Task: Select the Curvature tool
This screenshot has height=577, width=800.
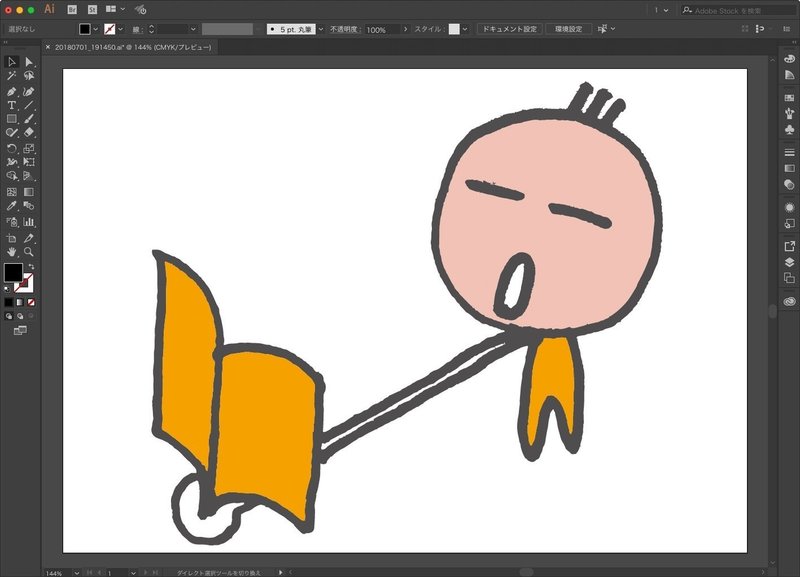Action: 29,92
